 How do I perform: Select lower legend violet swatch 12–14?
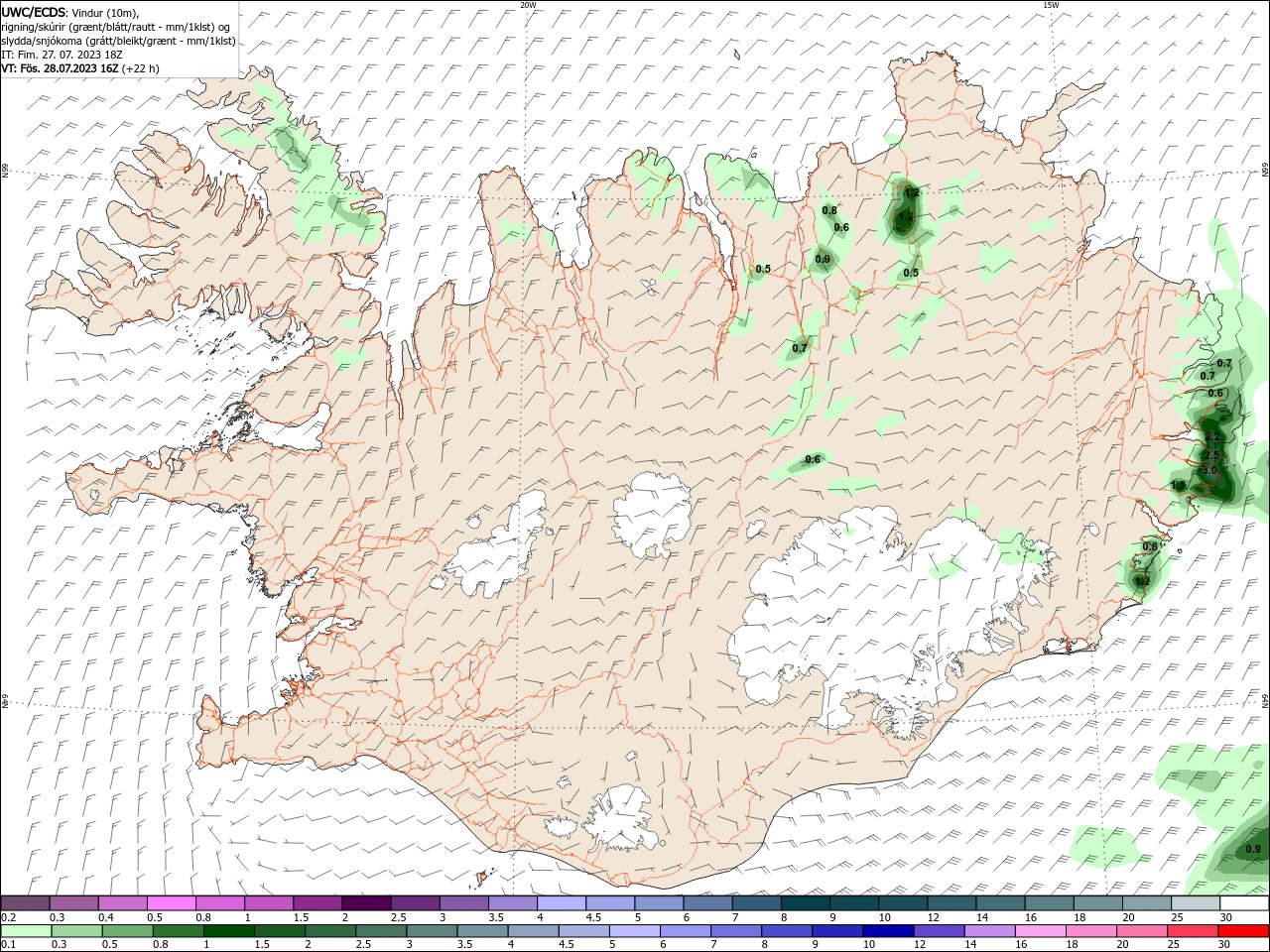940,930
